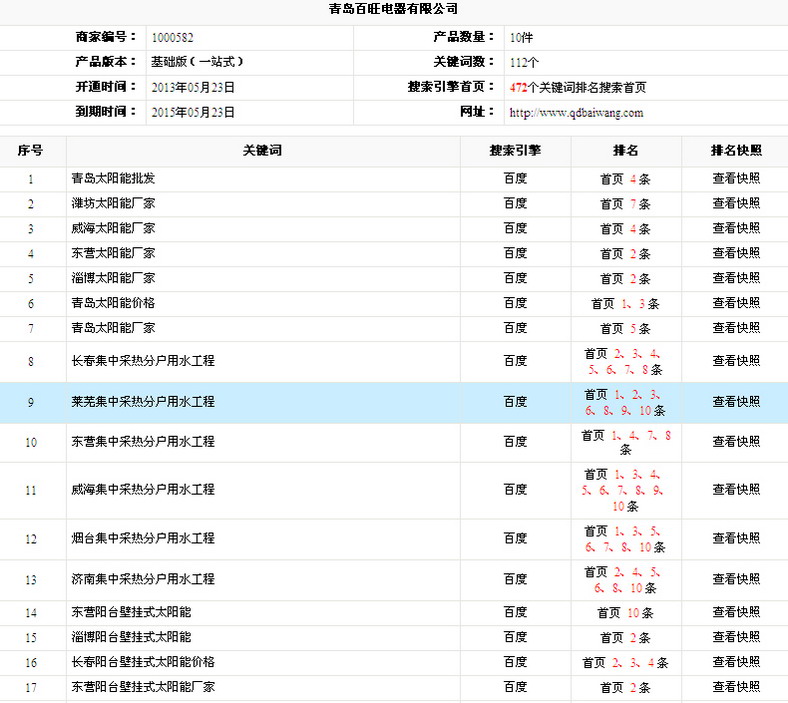788x703 pixels.
Task: Click the 排名快照 column header
Action: (x=736, y=151)
